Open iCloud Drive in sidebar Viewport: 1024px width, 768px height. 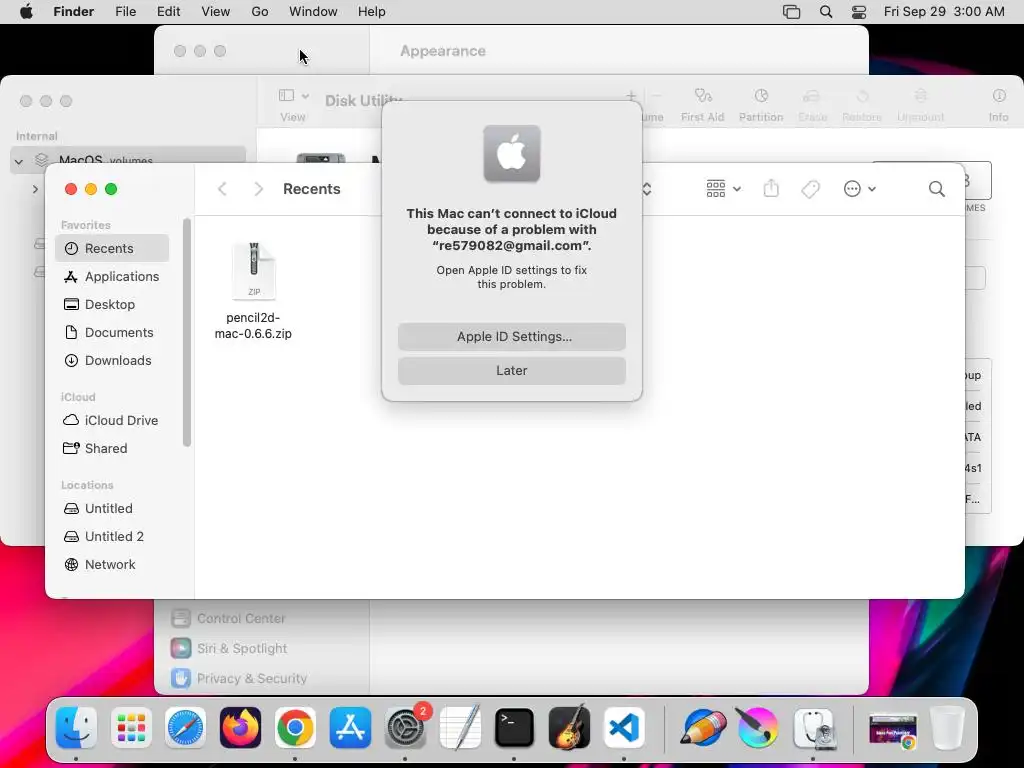pos(112,421)
